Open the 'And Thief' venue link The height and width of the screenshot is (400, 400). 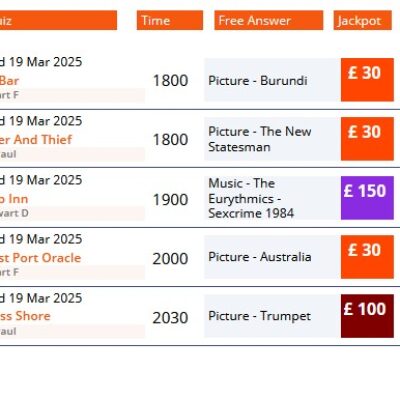(x=36, y=140)
